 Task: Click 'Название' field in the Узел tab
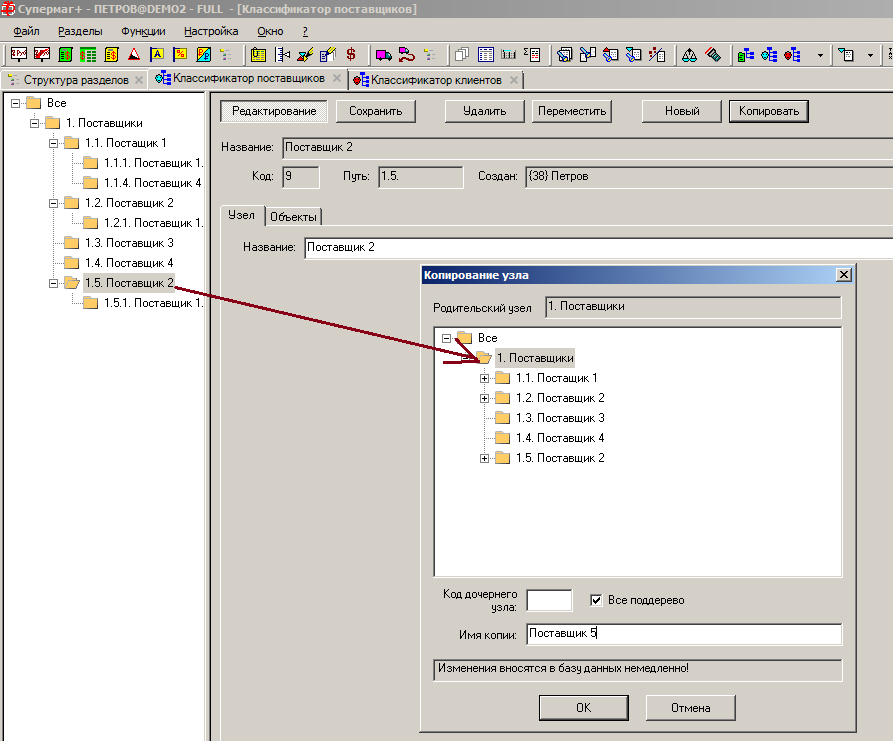point(598,247)
